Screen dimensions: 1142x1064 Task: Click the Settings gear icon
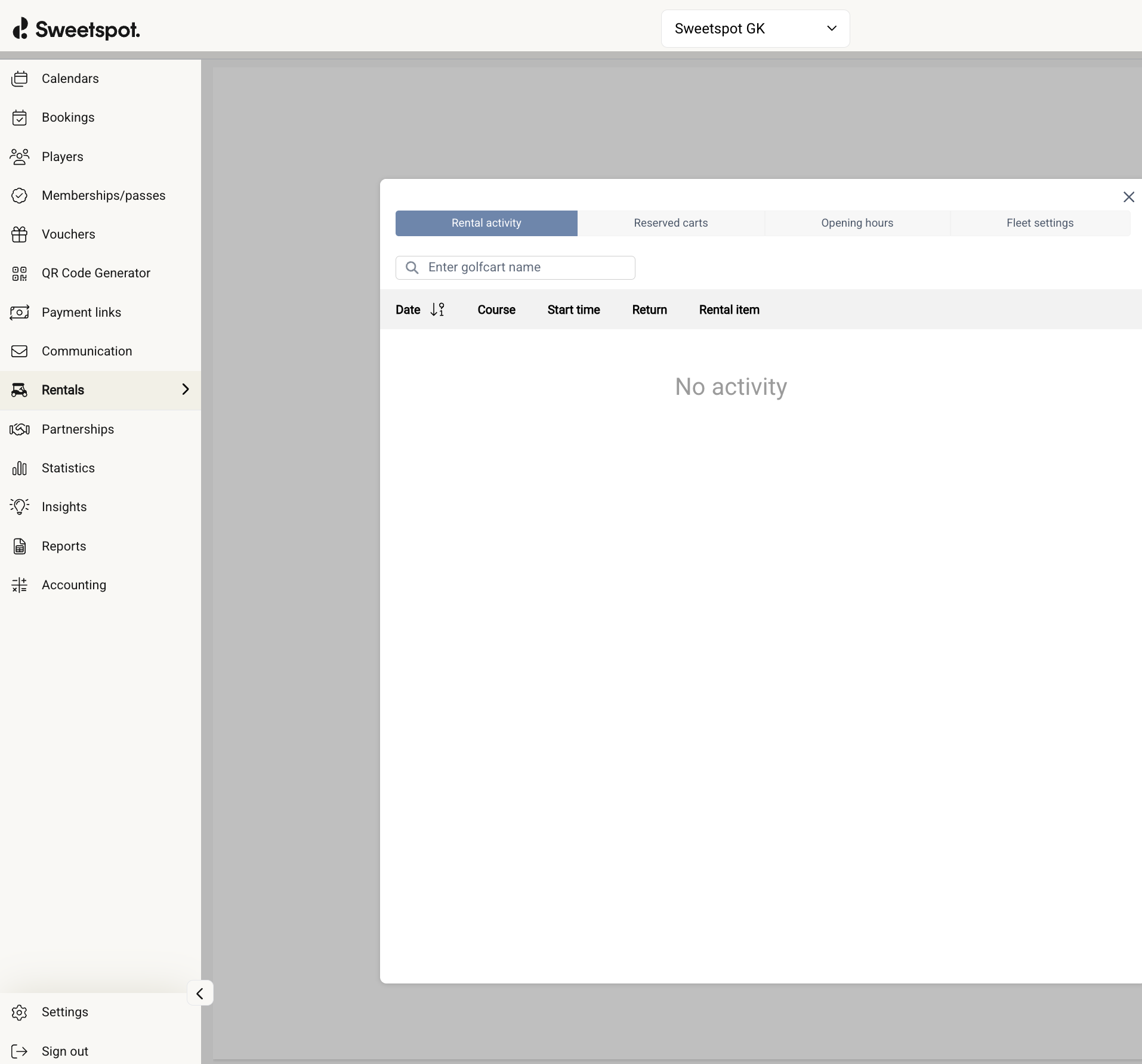tap(20, 1012)
